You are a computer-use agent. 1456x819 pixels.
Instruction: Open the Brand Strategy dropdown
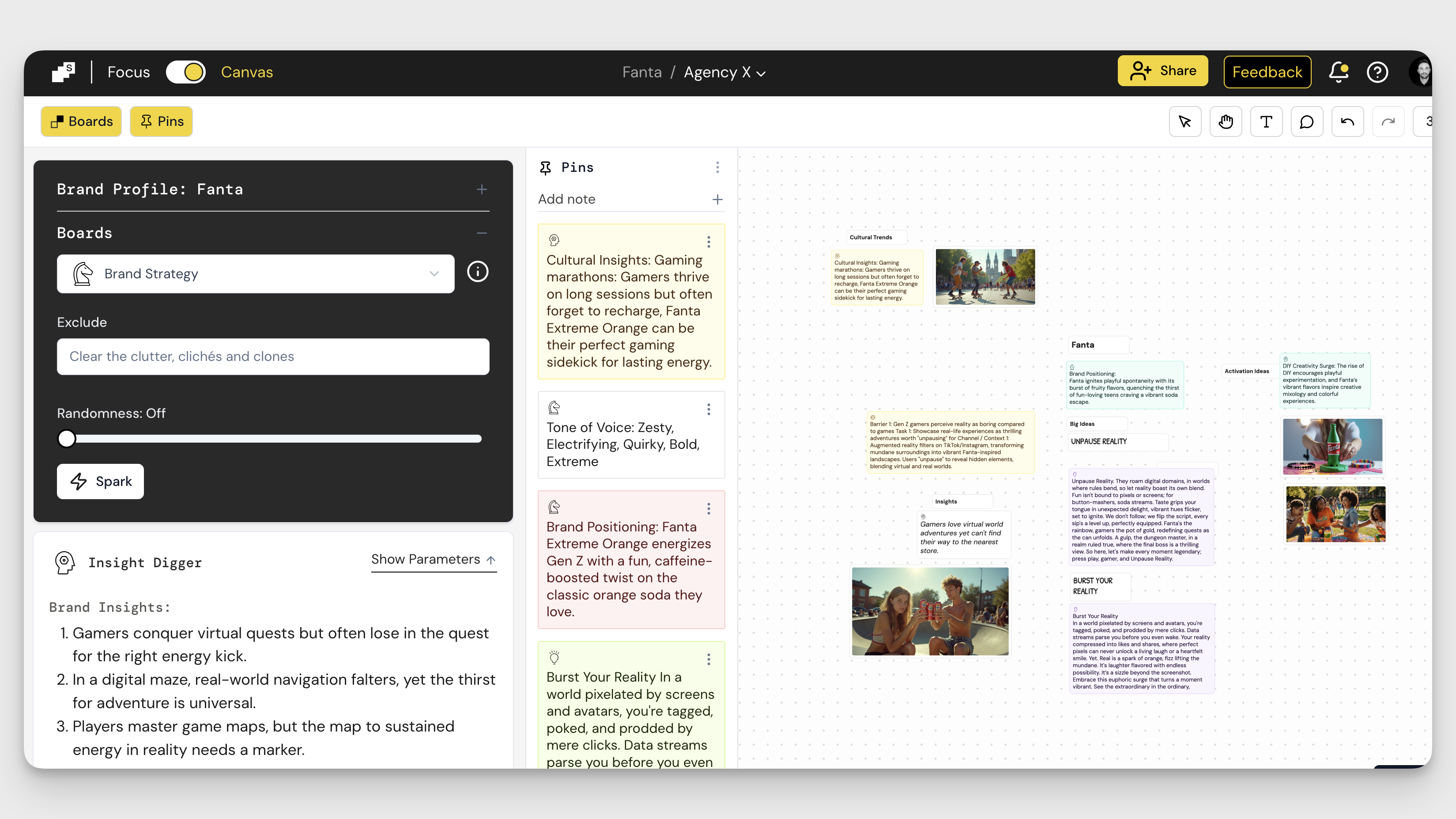256,274
